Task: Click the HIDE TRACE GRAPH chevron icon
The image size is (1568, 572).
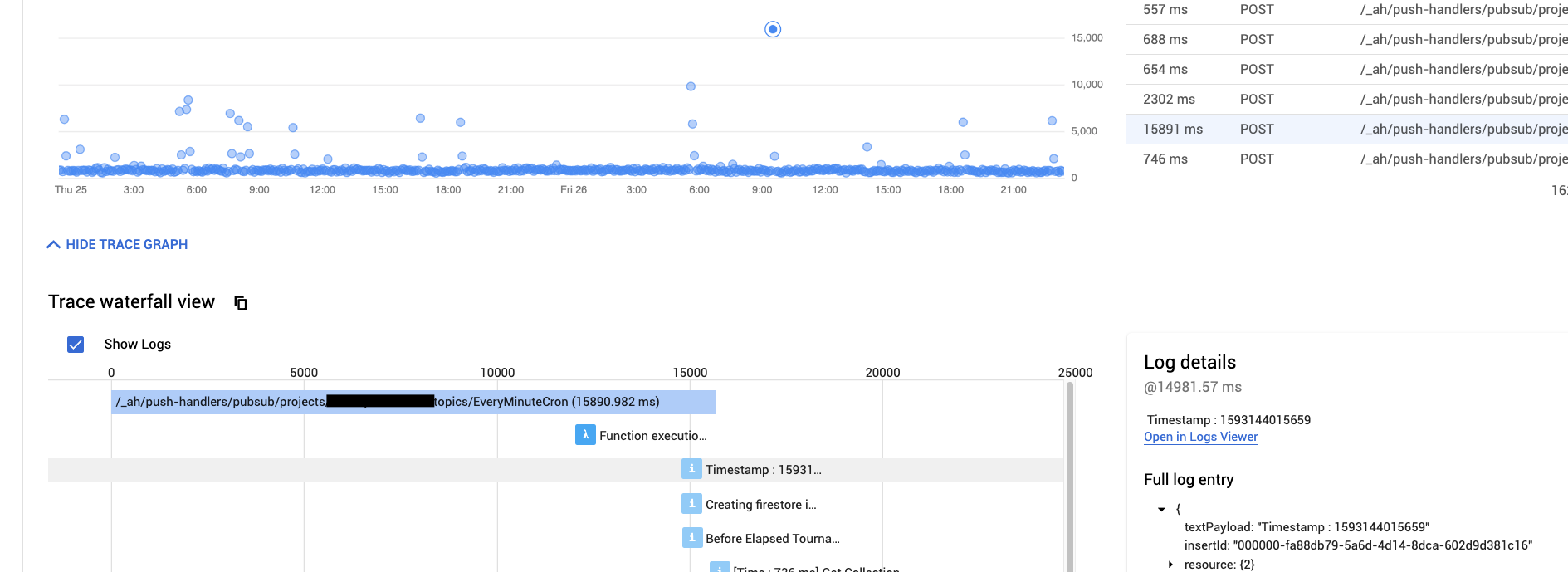Action: [54, 244]
